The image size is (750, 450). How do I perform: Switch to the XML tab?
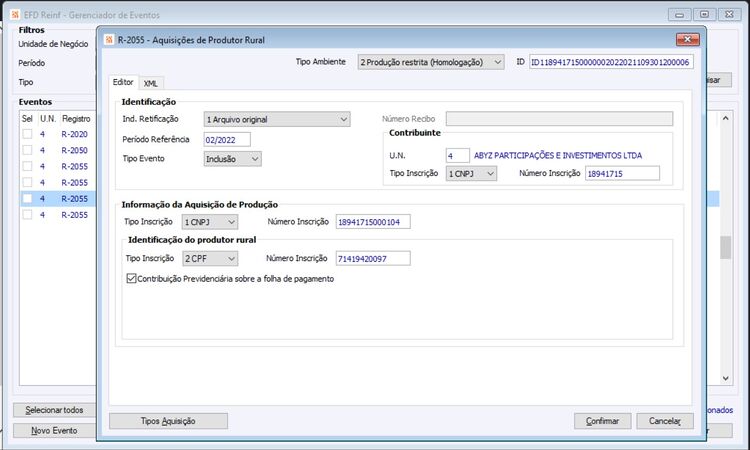pyautogui.click(x=151, y=83)
